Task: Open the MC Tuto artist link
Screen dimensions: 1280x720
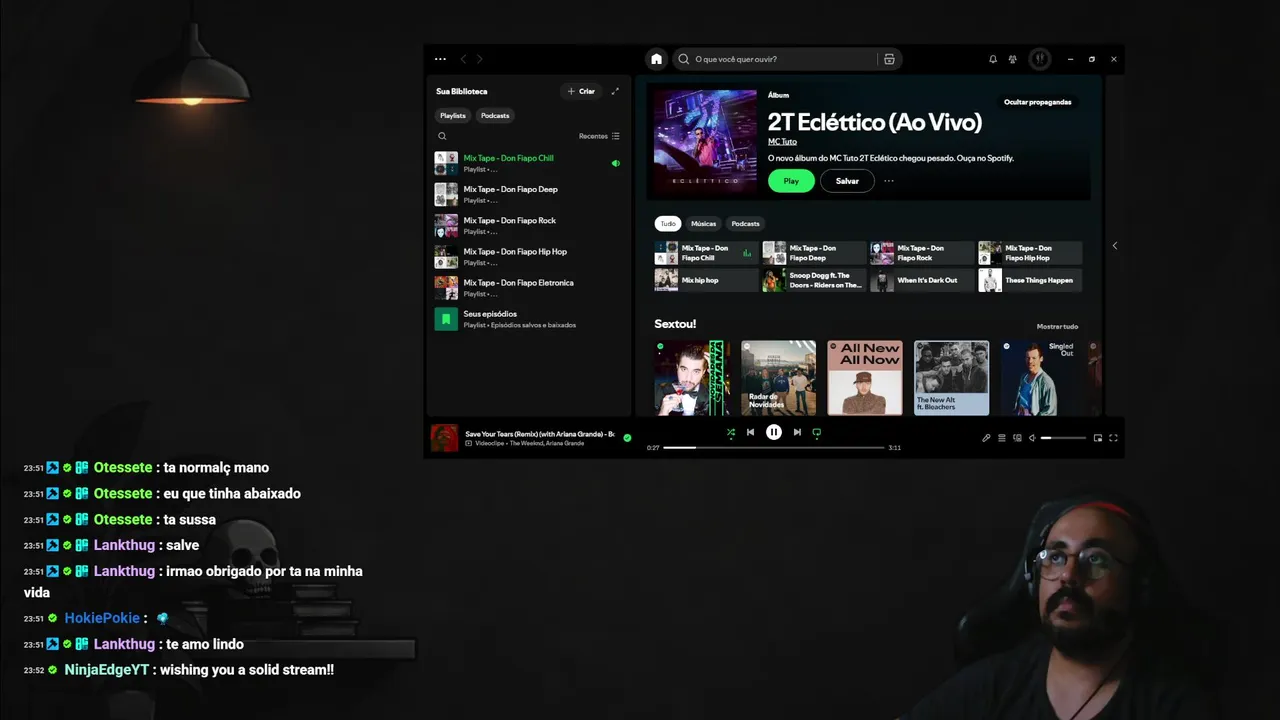Action: click(x=782, y=142)
